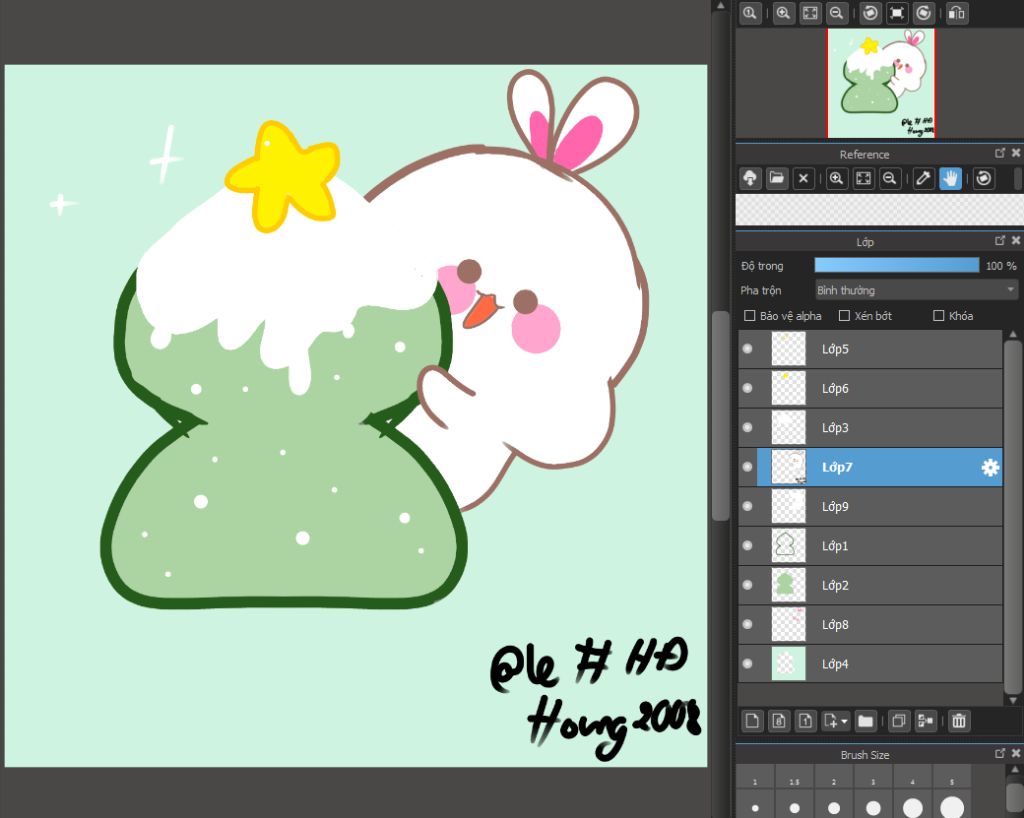Hide the Lớp5 layer
The image size is (1024, 818).
(x=748, y=349)
